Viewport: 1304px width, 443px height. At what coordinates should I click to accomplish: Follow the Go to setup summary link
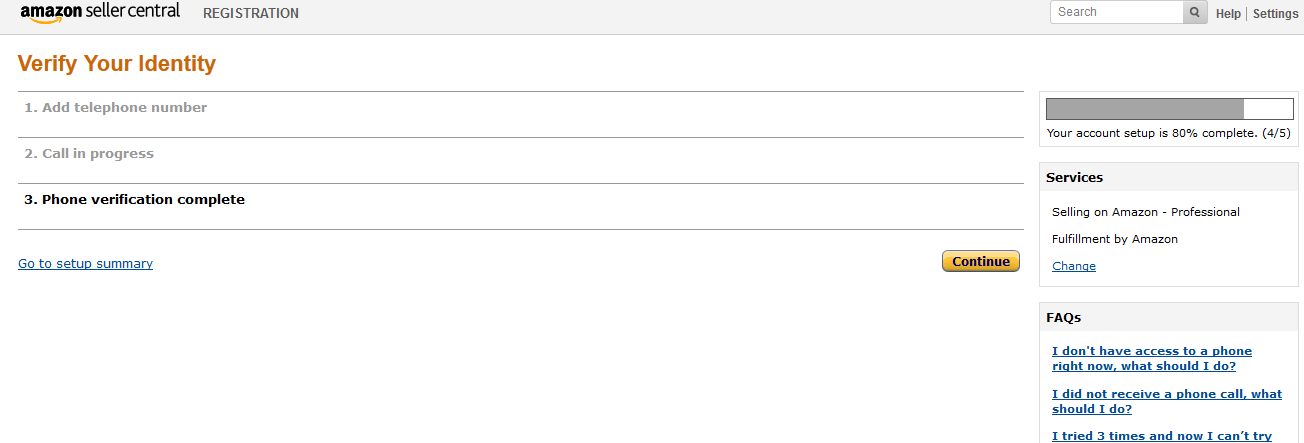click(85, 264)
